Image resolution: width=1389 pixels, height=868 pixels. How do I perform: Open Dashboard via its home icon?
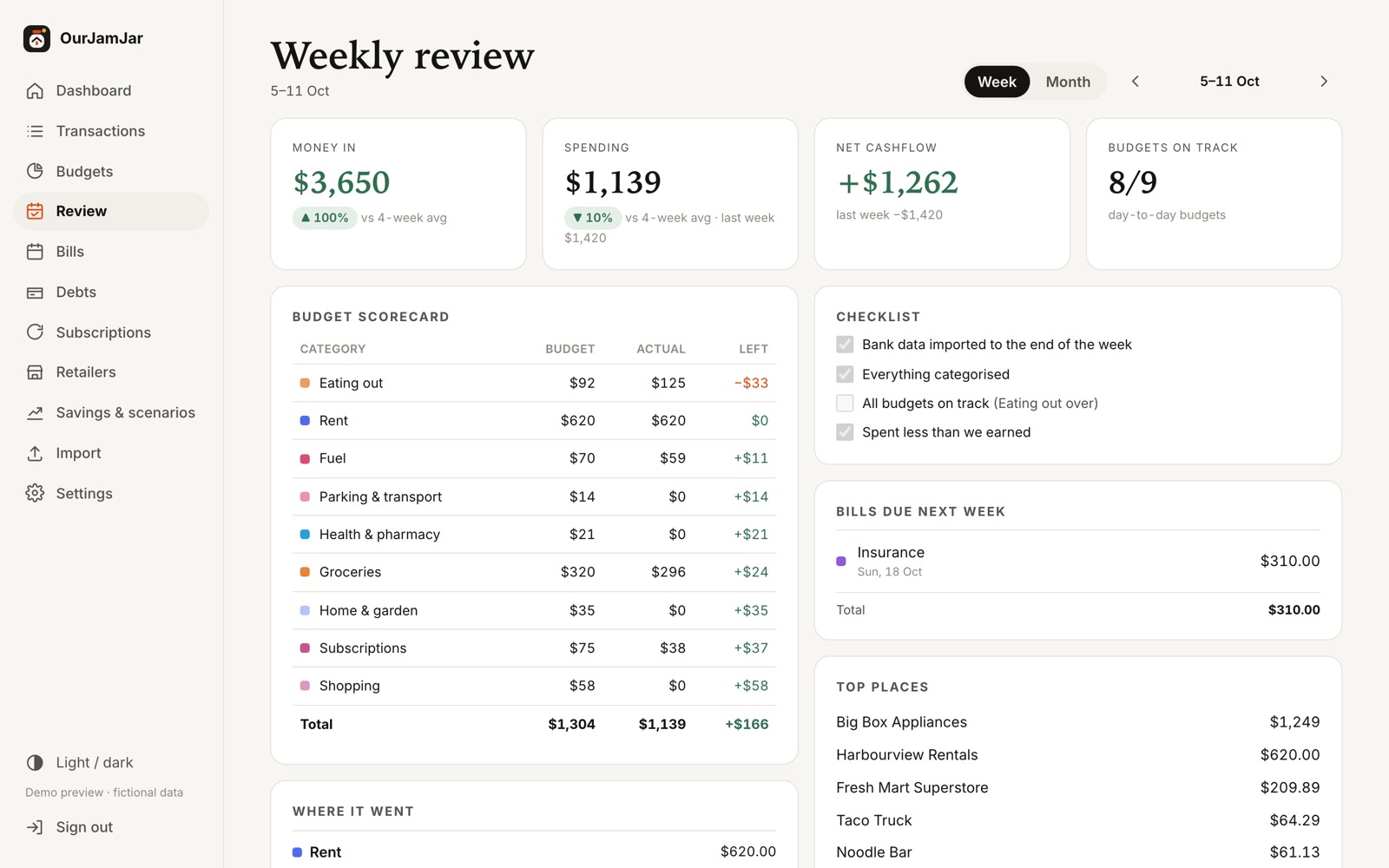(35, 90)
